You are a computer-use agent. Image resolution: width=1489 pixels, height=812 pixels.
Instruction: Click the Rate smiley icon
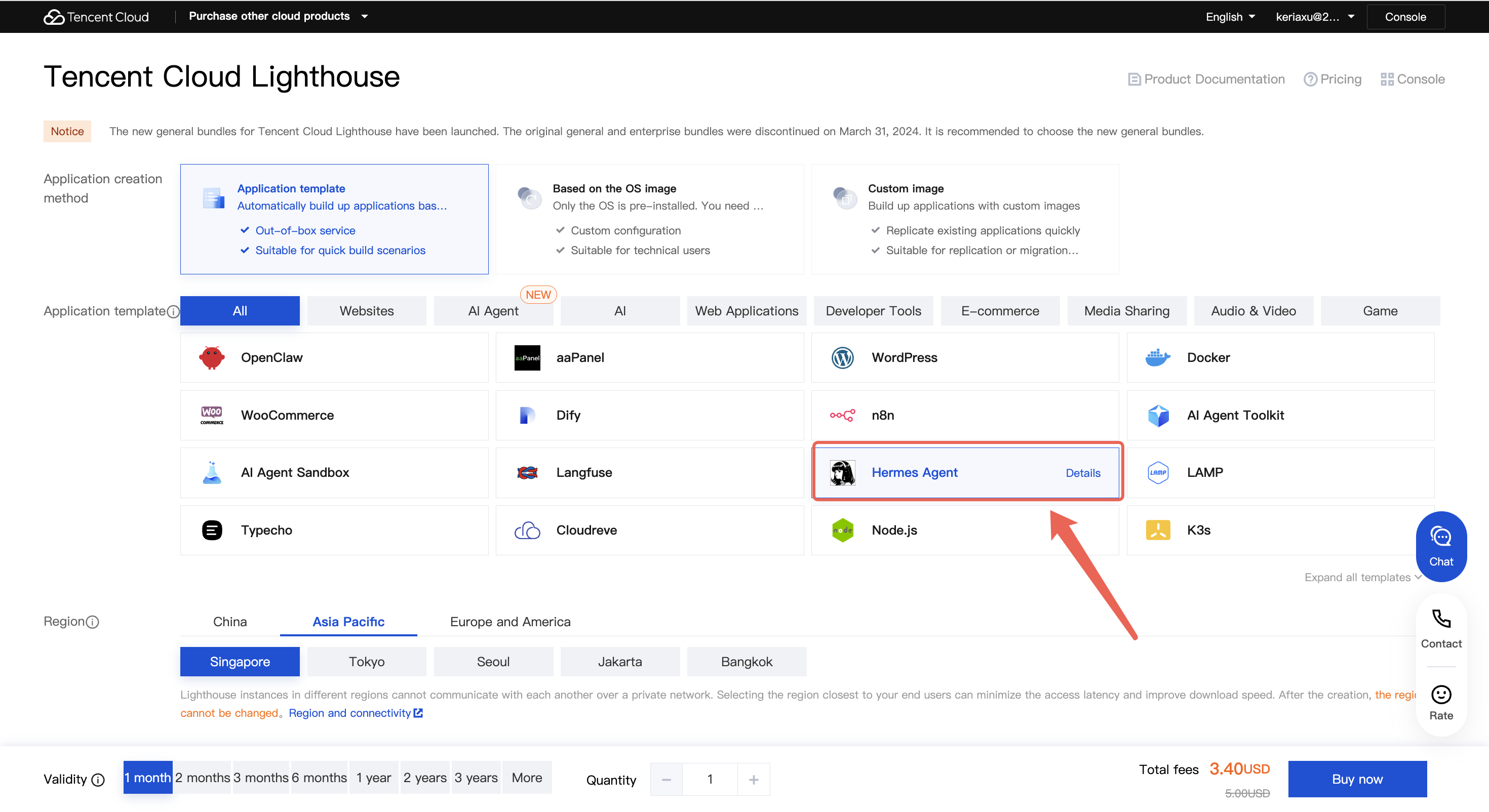point(1440,694)
